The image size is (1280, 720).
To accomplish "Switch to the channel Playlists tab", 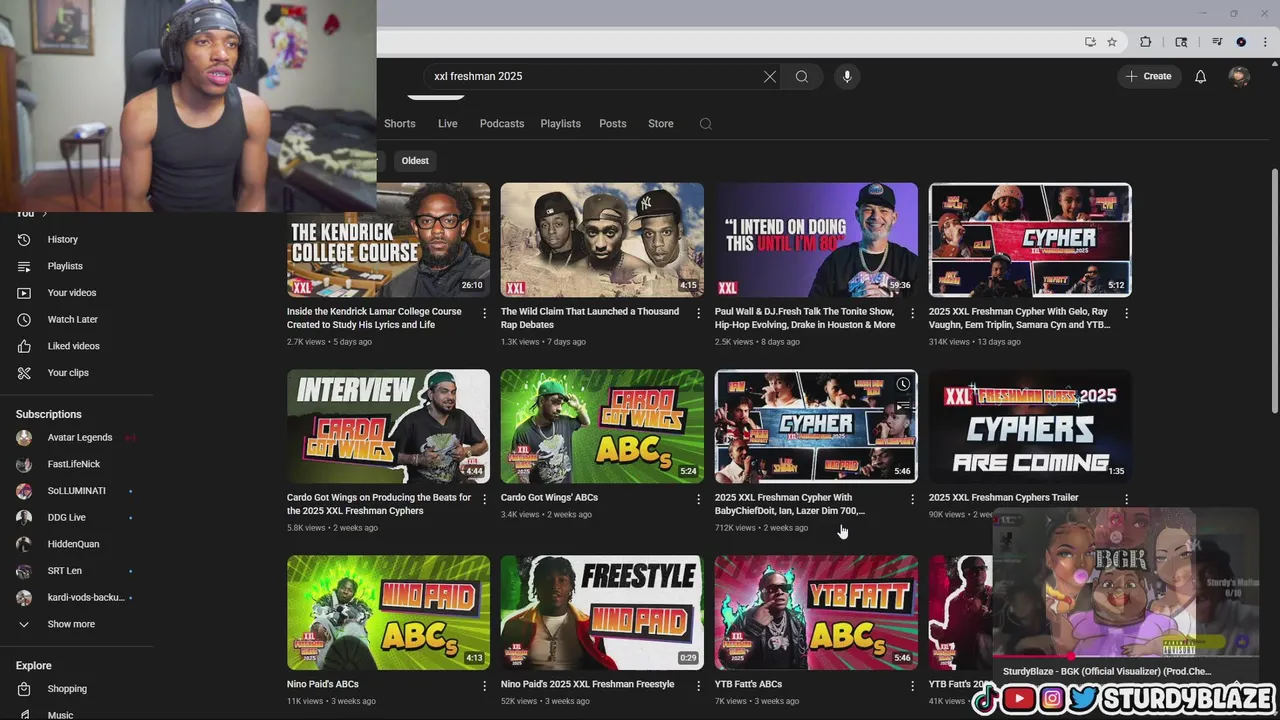I will 560,124.
